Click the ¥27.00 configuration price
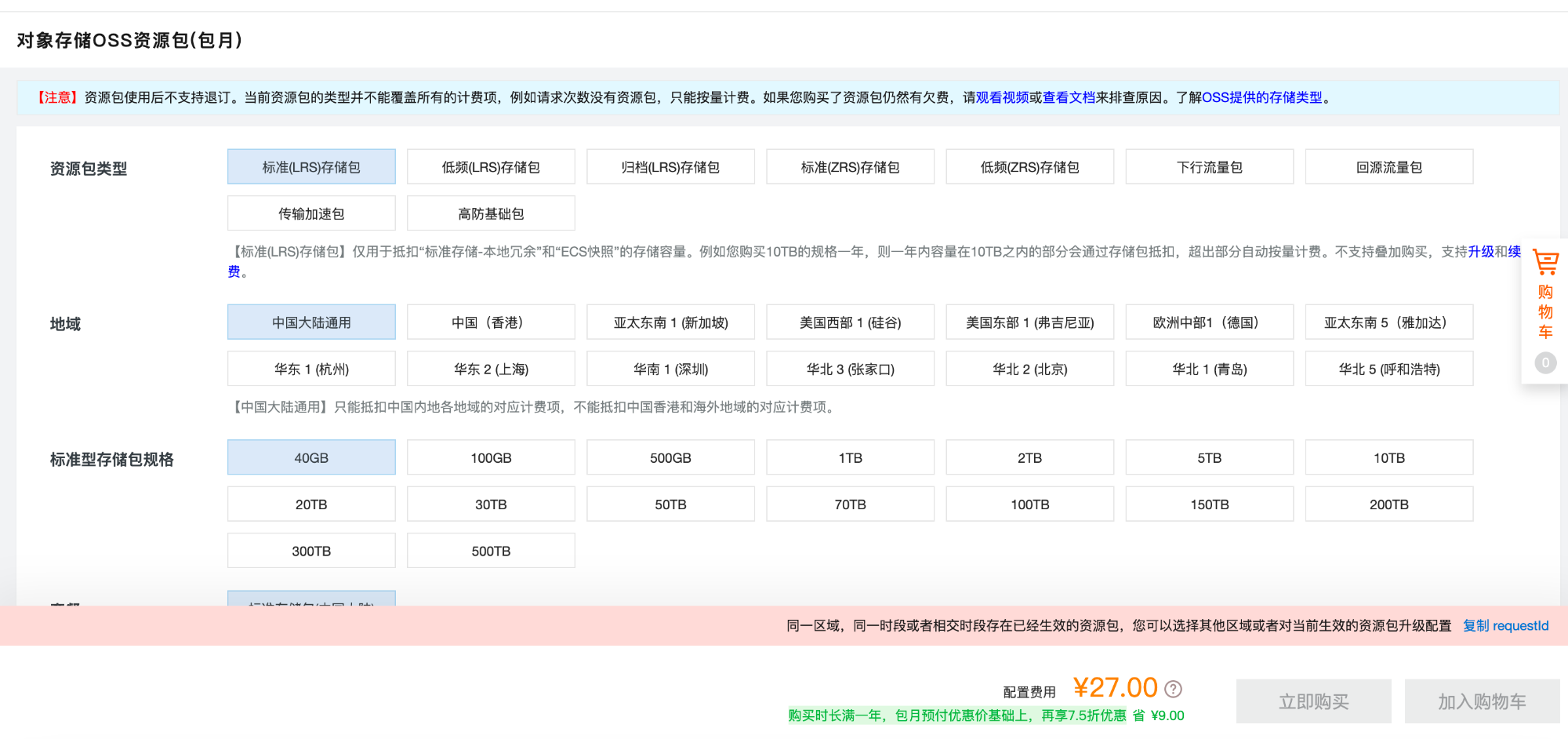The width and height of the screenshot is (1568, 739). point(1115,688)
